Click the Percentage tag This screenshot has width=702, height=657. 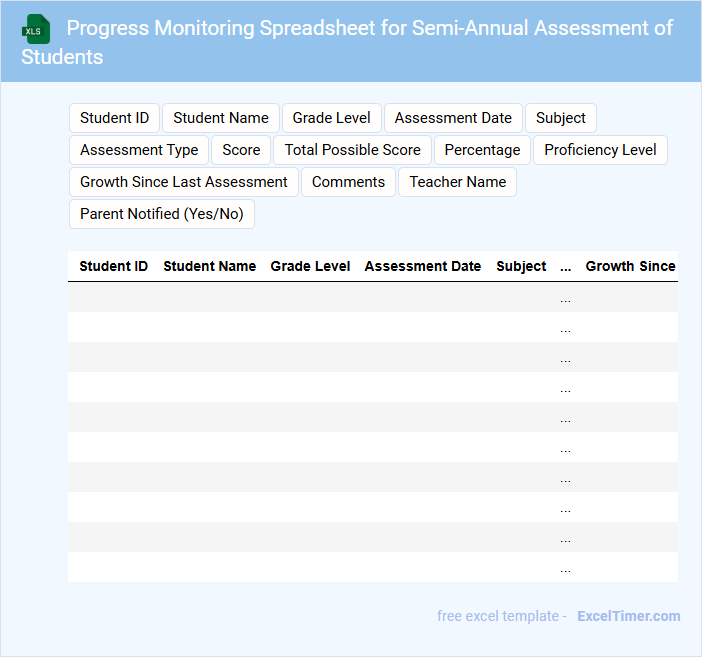click(x=482, y=150)
